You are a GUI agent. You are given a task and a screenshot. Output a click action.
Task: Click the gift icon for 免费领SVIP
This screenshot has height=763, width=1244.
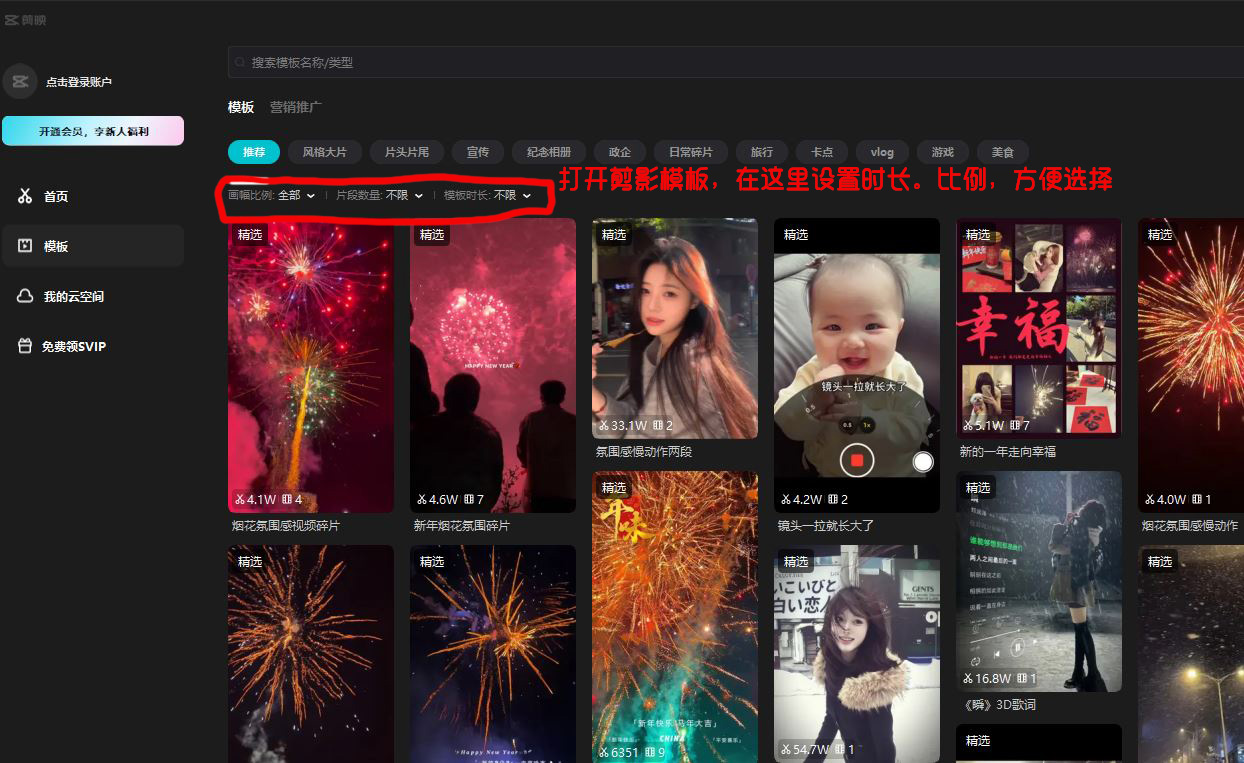coord(25,346)
